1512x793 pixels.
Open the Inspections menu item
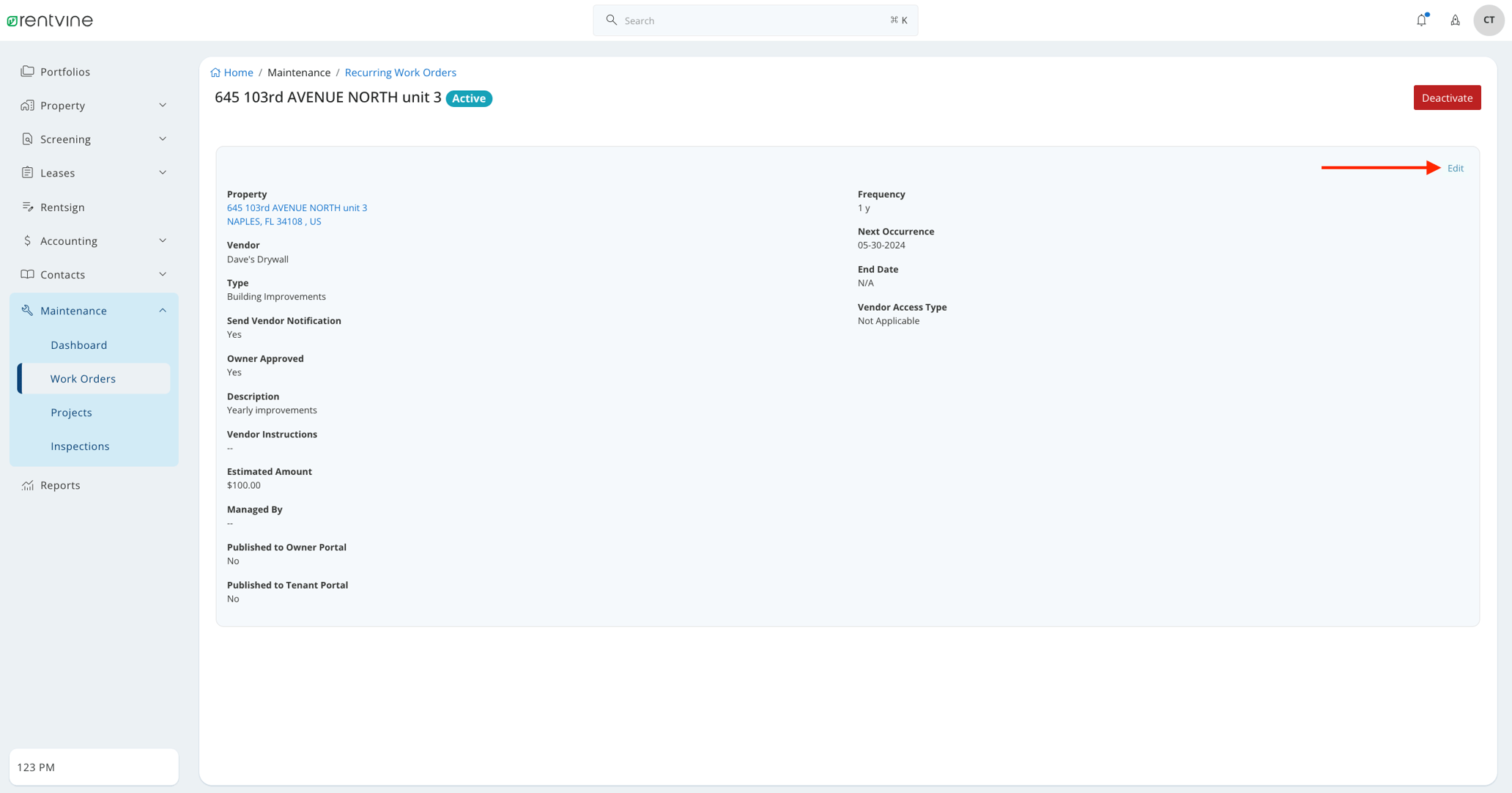tap(80, 446)
